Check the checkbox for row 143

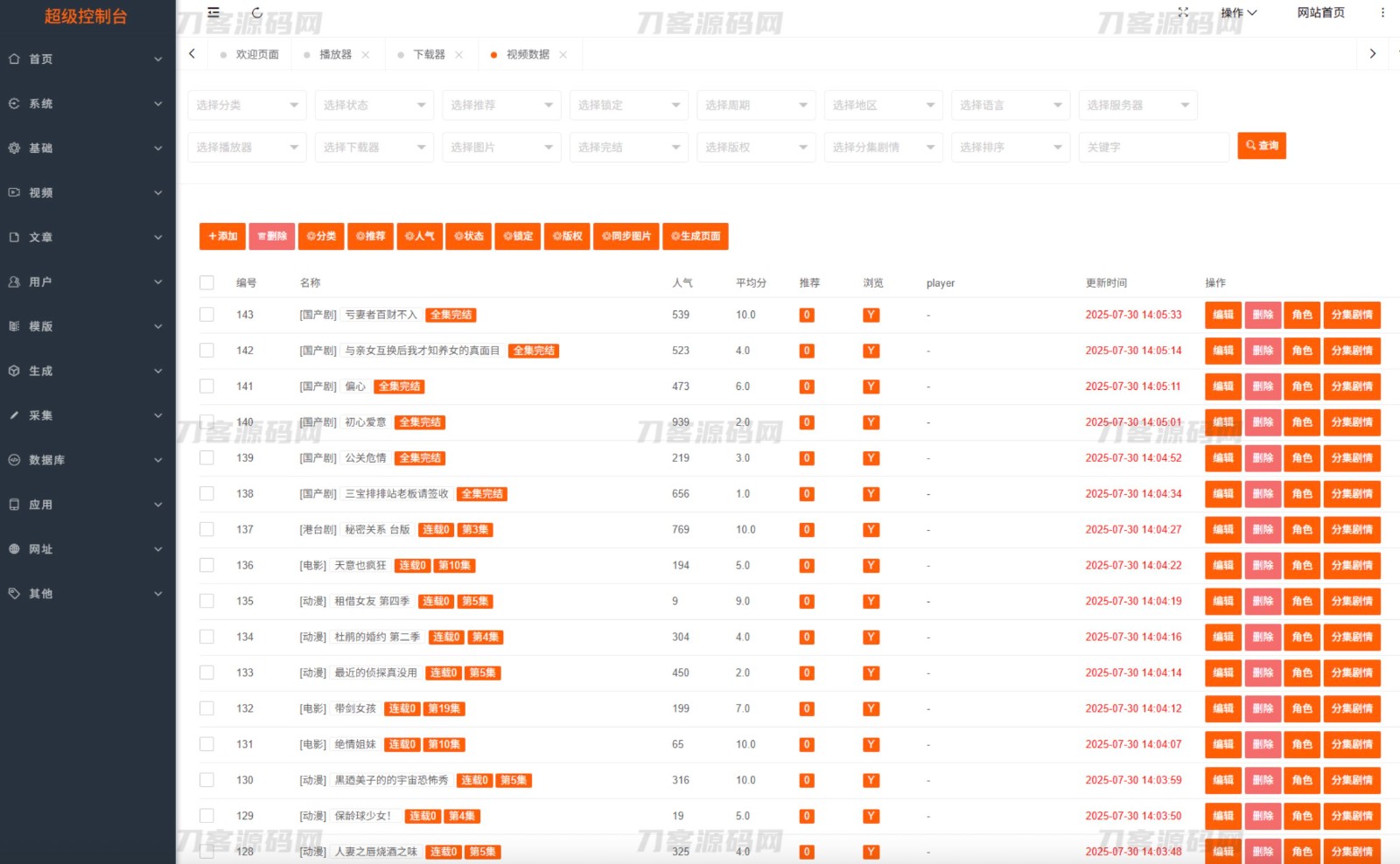coord(206,315)
